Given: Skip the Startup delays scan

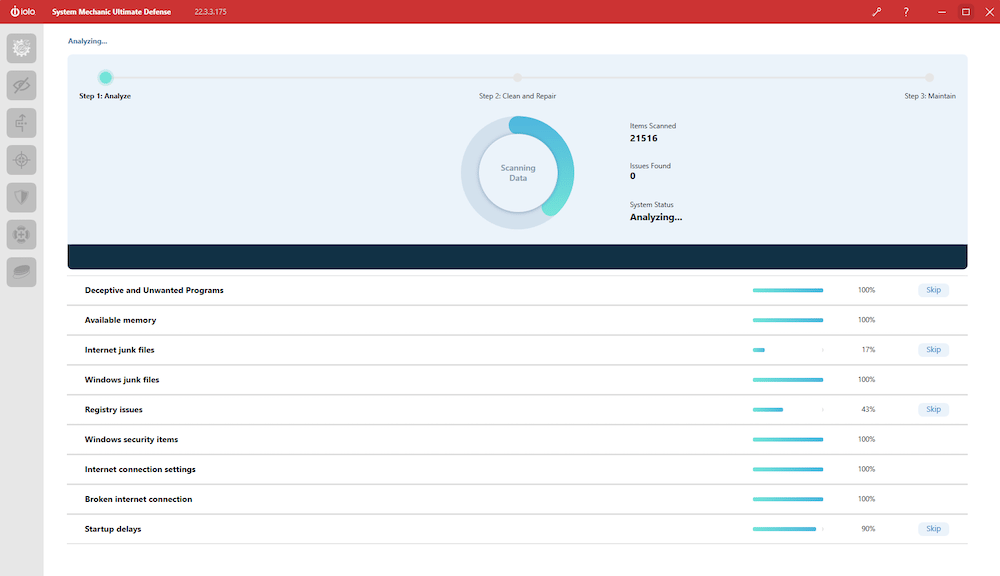Looking at the screenshot, I should (933, 529).
